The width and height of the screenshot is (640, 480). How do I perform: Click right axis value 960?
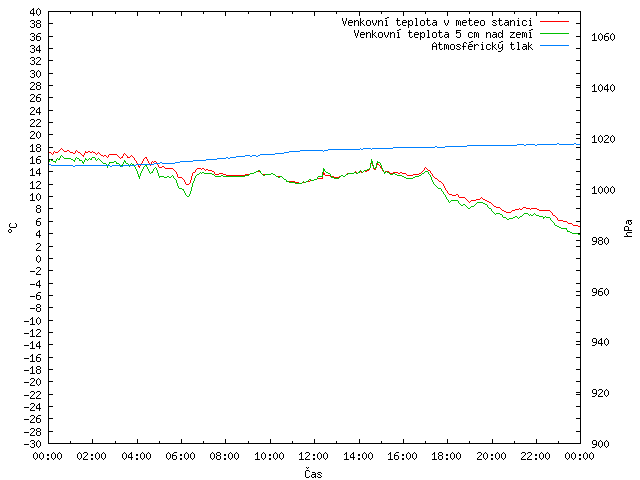(x=600, y=292)
